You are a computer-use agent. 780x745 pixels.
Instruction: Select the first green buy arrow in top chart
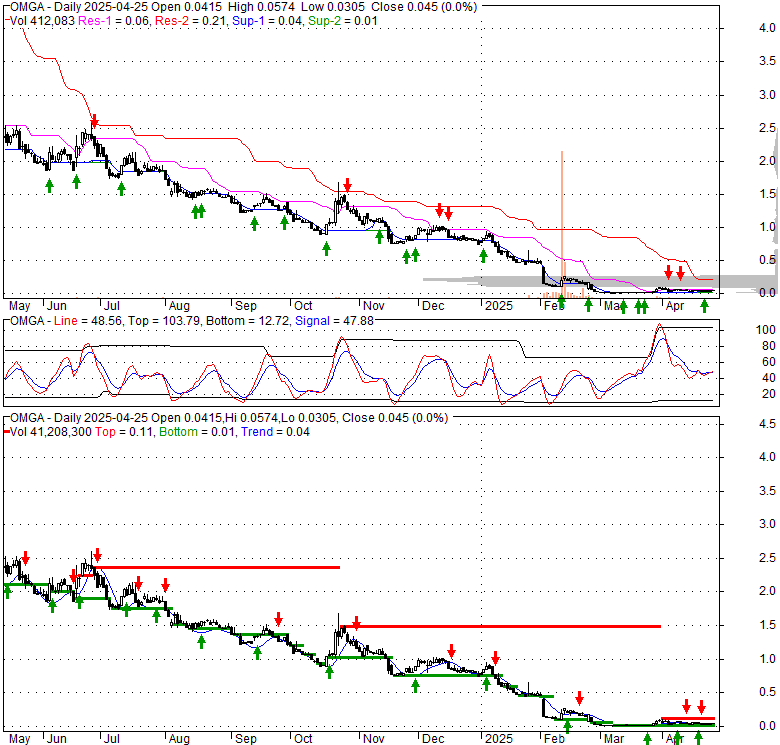[49, 185]
